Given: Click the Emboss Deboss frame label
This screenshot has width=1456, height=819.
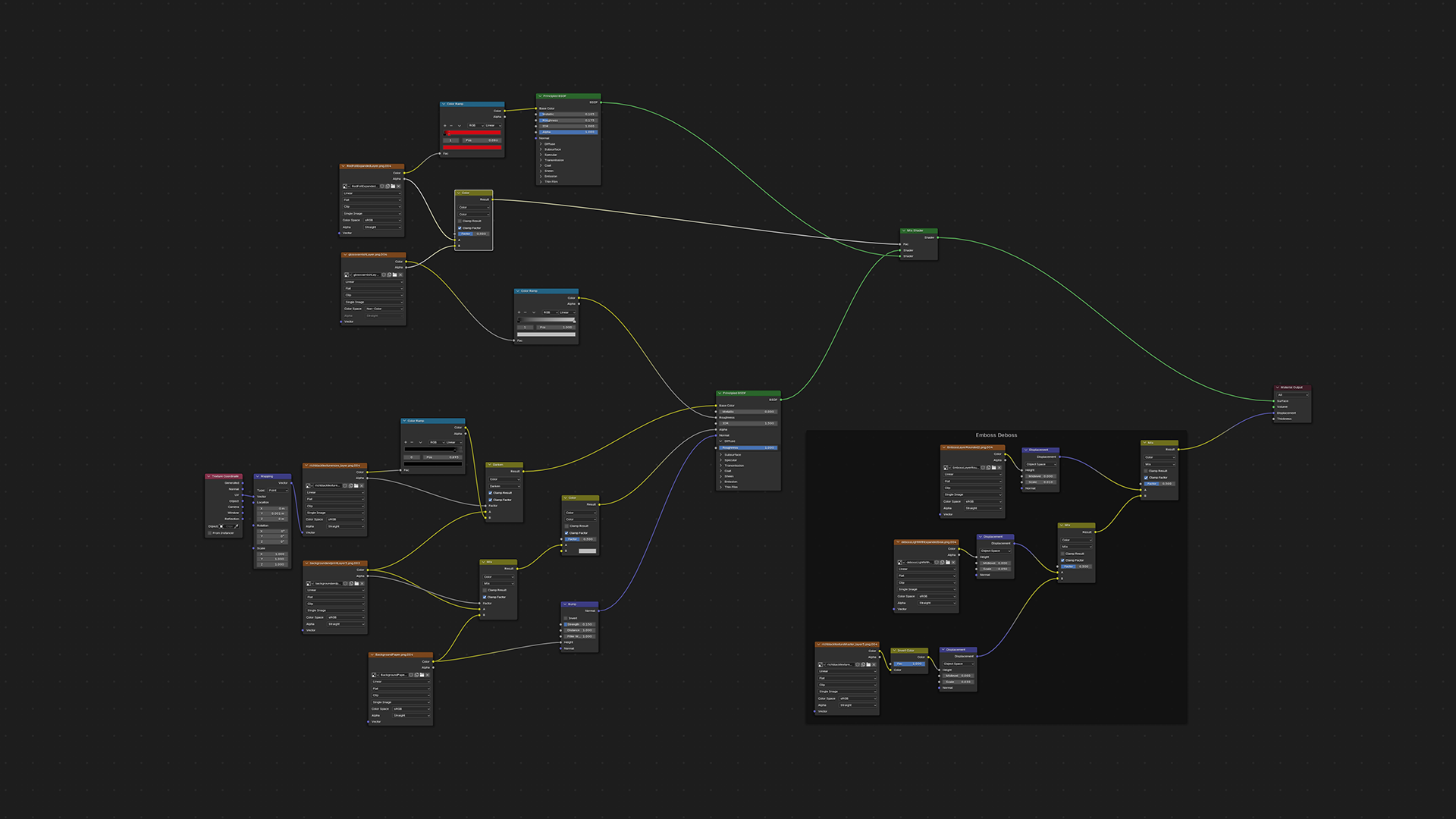Looking at the screenshot, I should 996,435.
